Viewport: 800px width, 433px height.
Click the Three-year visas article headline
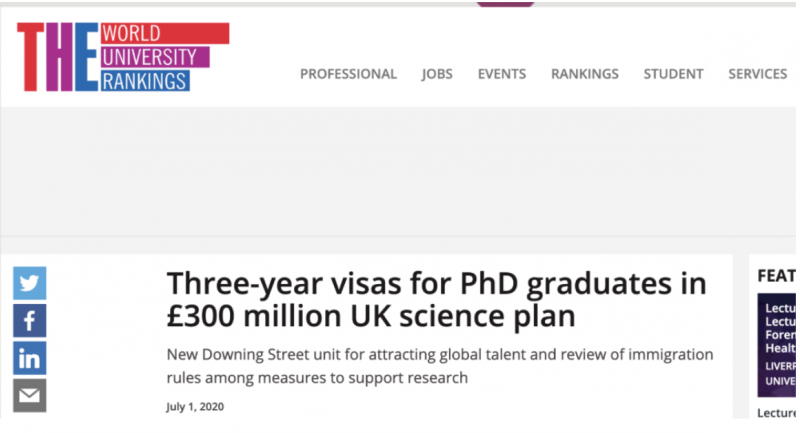[x=437, y=300]
